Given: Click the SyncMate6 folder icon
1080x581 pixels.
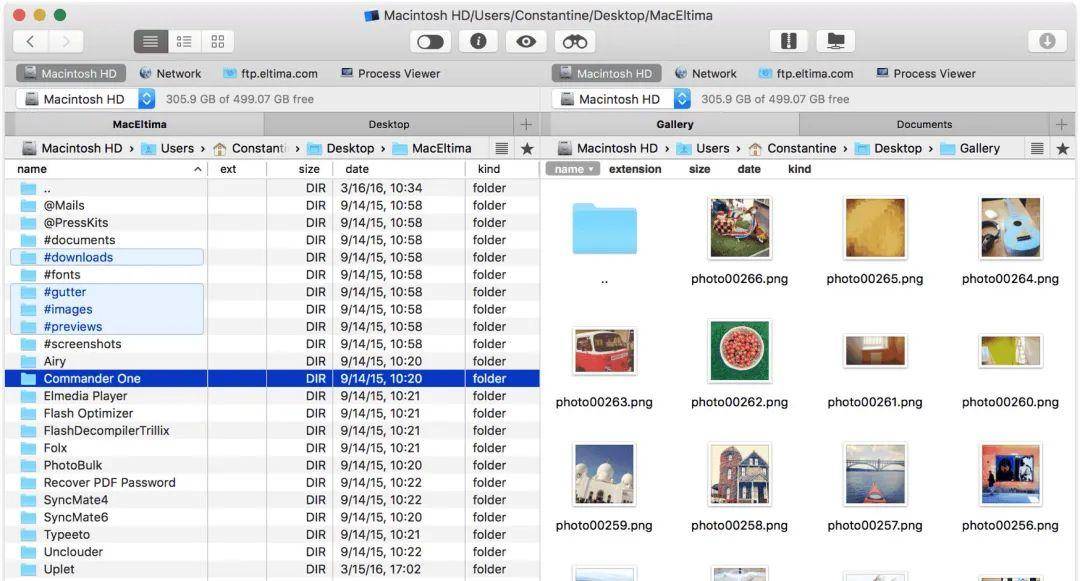Looking at the screenshot, I should (x=28, y=517).
